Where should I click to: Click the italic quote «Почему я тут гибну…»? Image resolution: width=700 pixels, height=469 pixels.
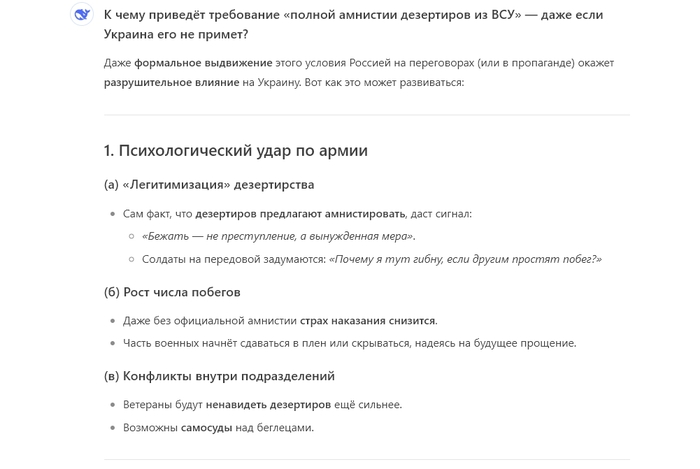465,259
